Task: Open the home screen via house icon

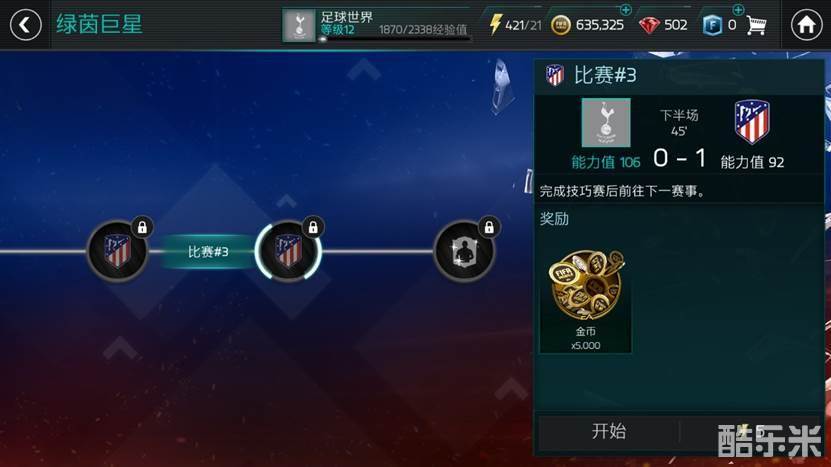Action: tap(806, 25)
